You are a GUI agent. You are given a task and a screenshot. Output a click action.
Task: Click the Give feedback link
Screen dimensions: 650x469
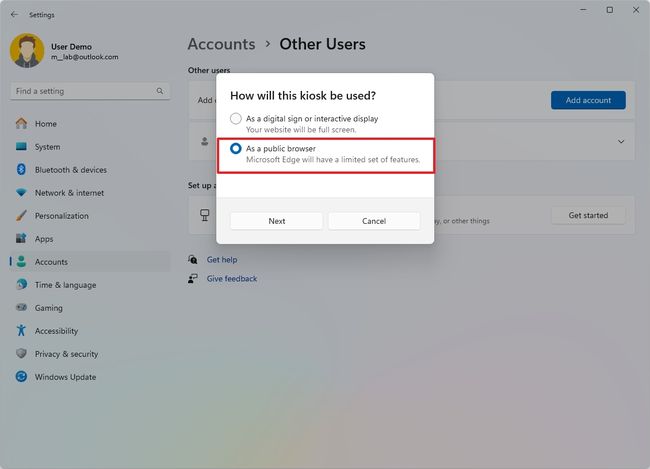tap(231, 279)
